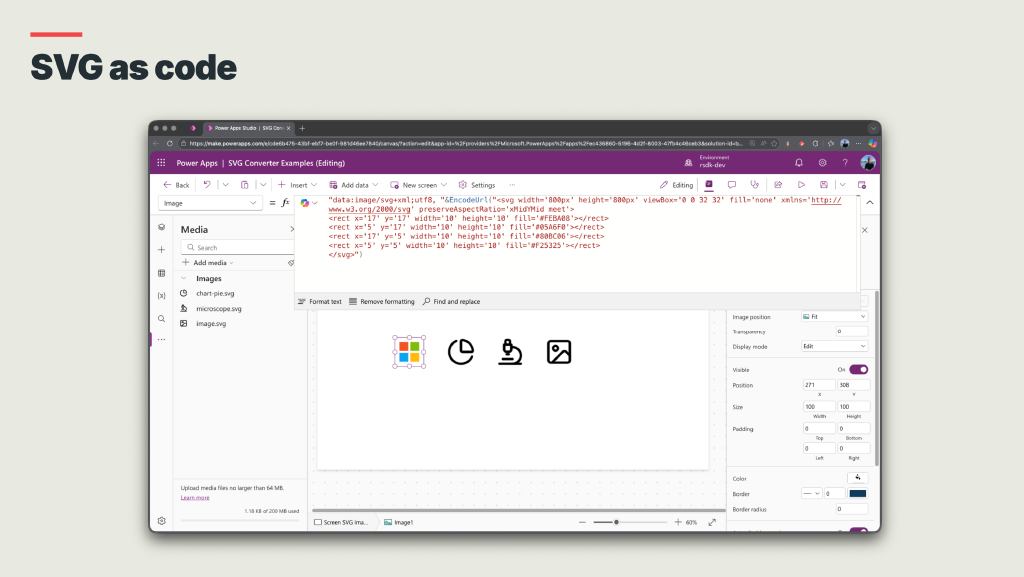
Task: Click the Preview app play icon
Action: 801,185
